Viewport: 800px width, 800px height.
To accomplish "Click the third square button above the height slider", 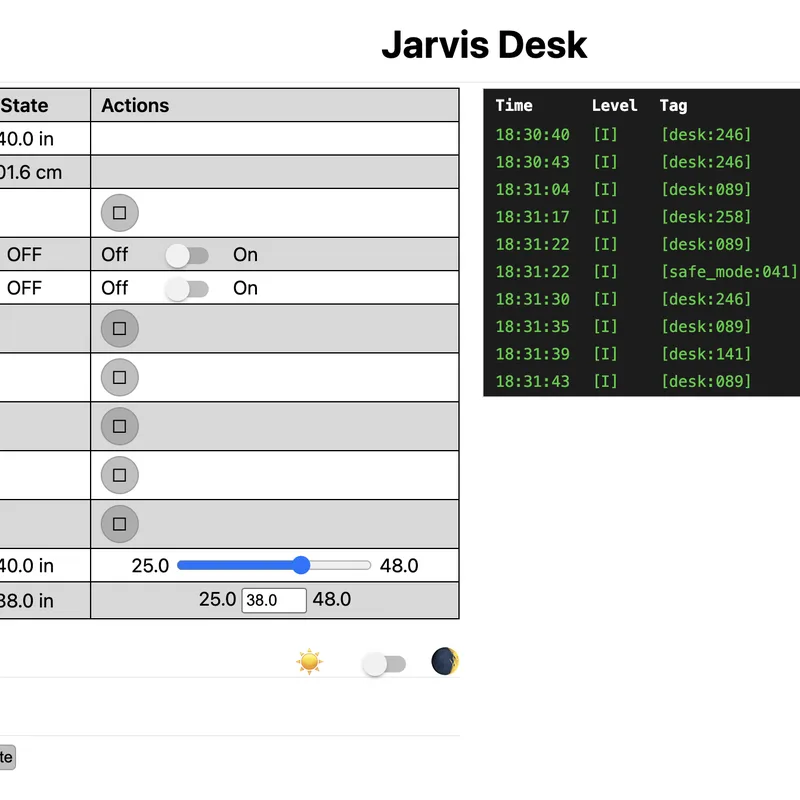I will coord(119,426).
